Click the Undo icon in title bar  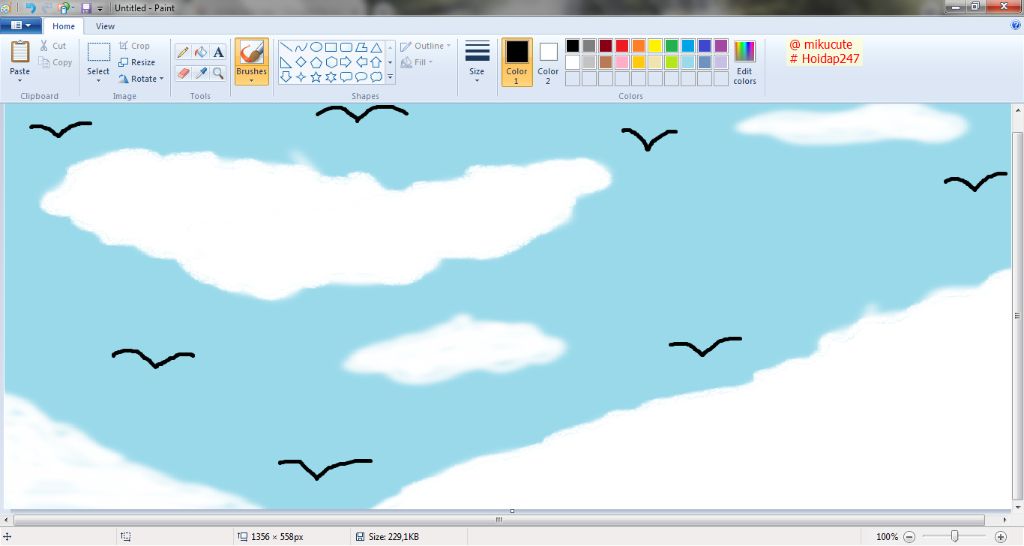click(30, 8)
